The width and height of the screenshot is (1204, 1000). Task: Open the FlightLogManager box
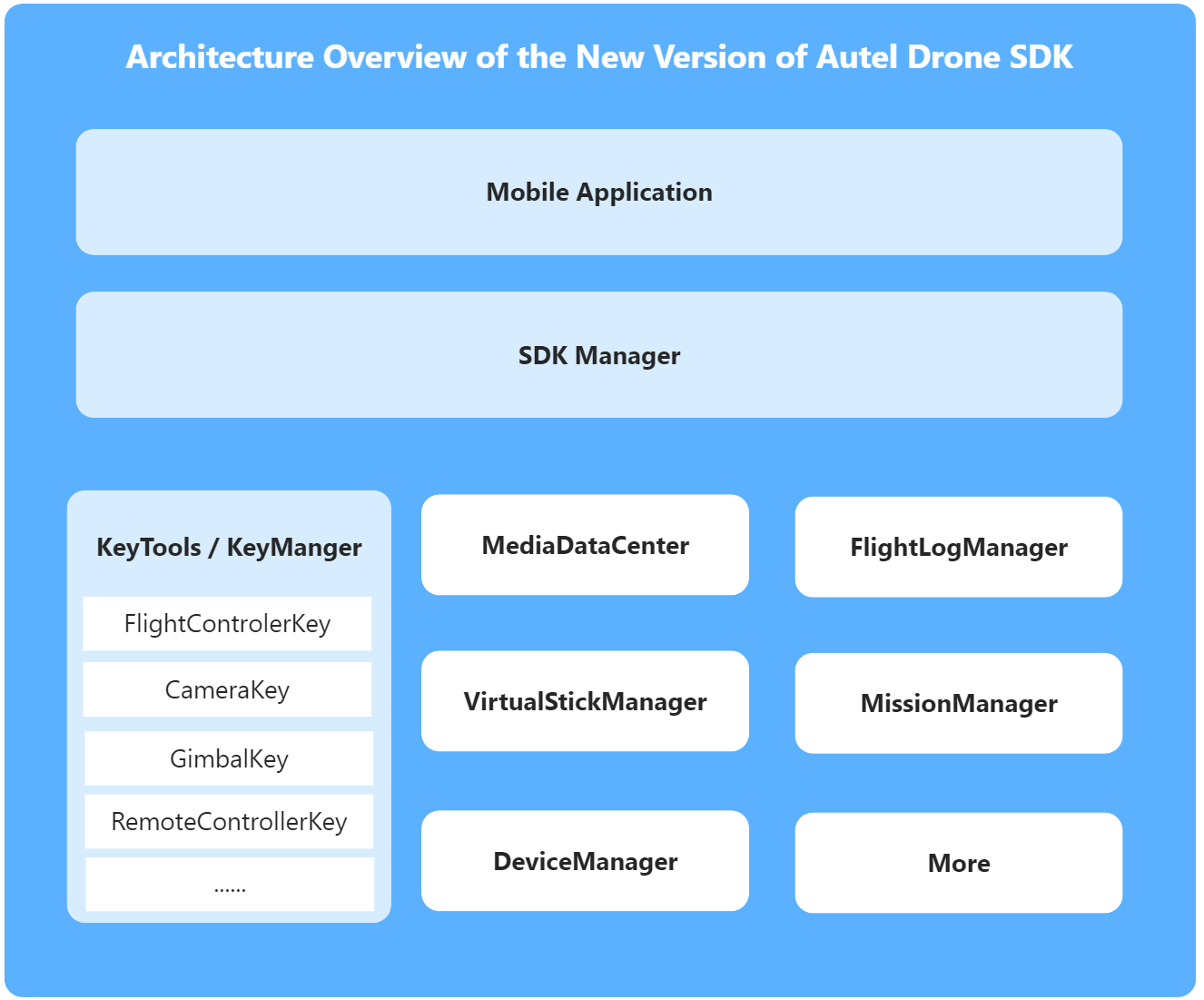tap(959, 547)
